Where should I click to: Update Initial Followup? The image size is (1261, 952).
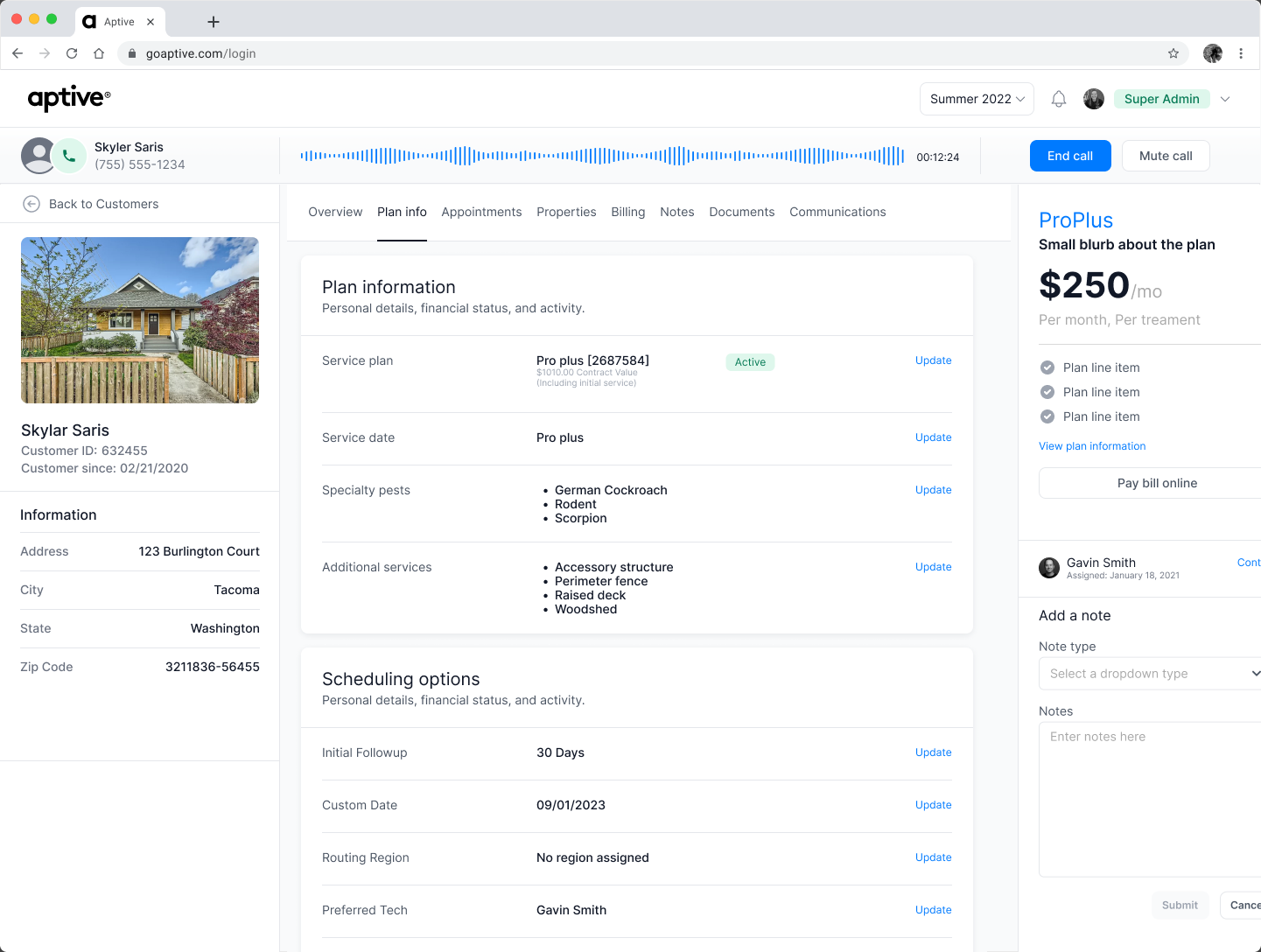pos(934,752)
